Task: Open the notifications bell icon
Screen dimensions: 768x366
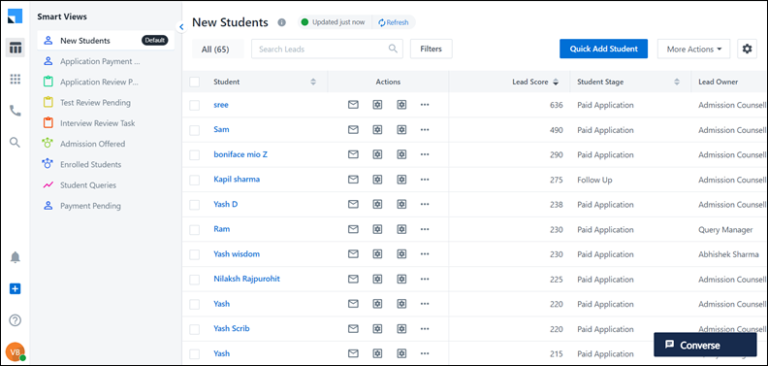Action: [15, 257]
